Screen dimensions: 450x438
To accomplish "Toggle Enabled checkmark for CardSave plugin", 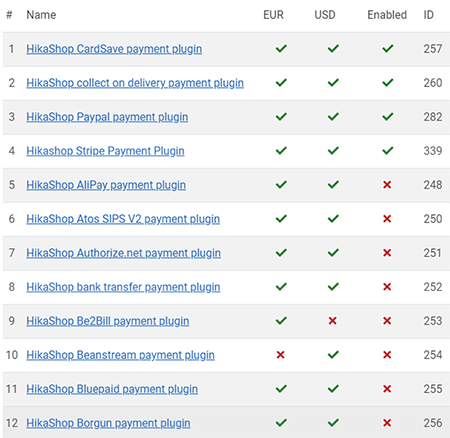I will click(x=387, y=49).
